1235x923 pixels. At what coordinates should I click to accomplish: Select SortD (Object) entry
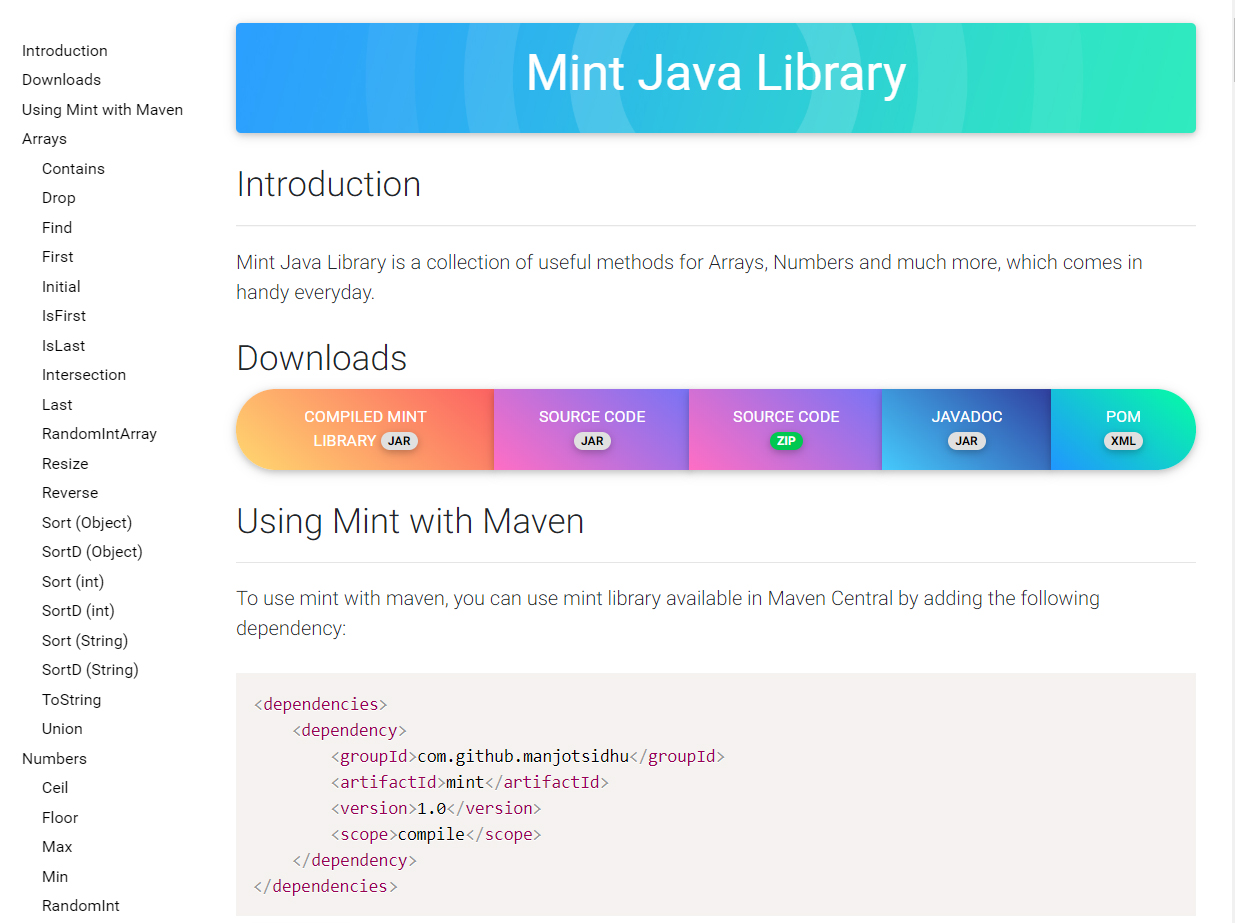point(92,552)
